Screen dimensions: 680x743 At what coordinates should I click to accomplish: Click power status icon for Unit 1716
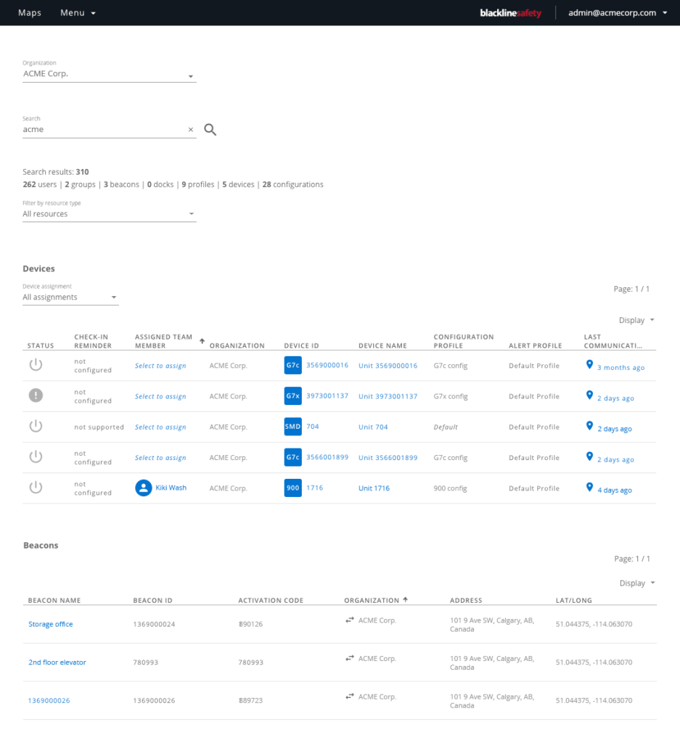click(36, 487)
